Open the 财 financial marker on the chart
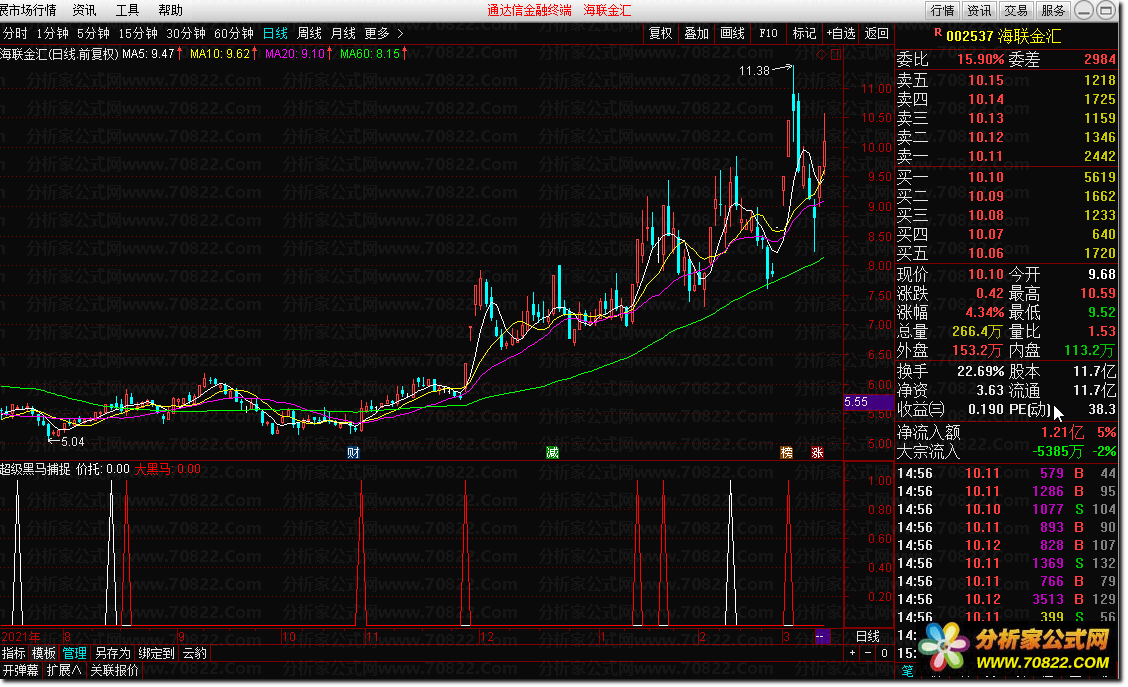 click(x=353, y=452)
